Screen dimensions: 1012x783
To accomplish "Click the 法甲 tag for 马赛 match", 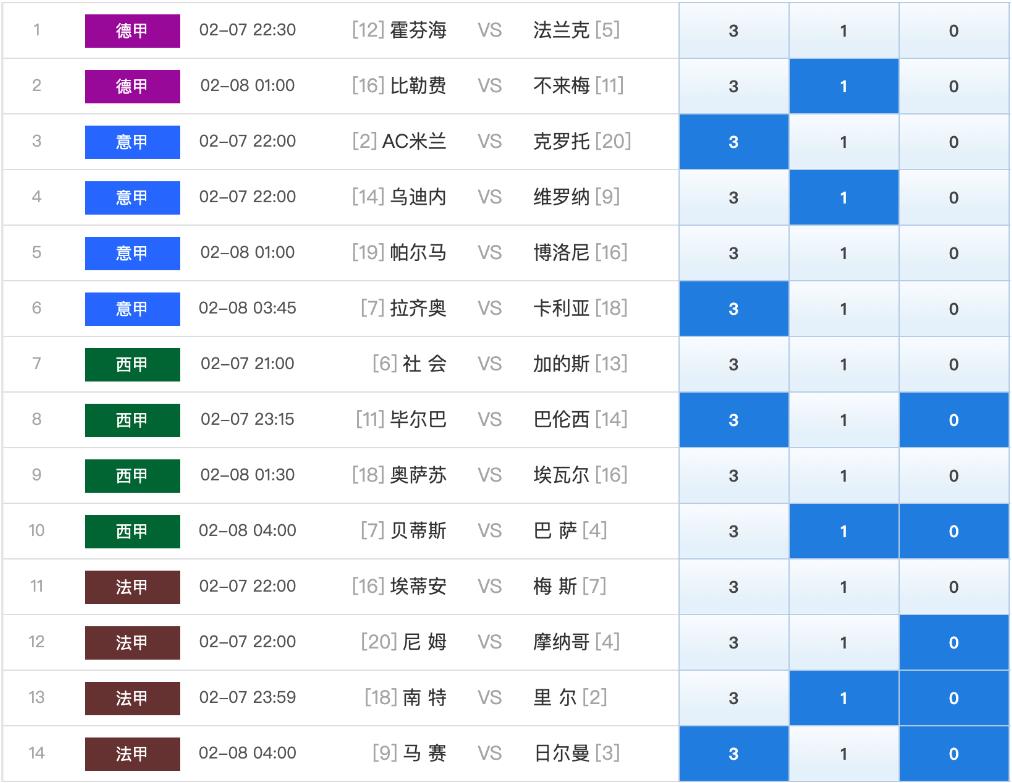I will coord(132,753).
